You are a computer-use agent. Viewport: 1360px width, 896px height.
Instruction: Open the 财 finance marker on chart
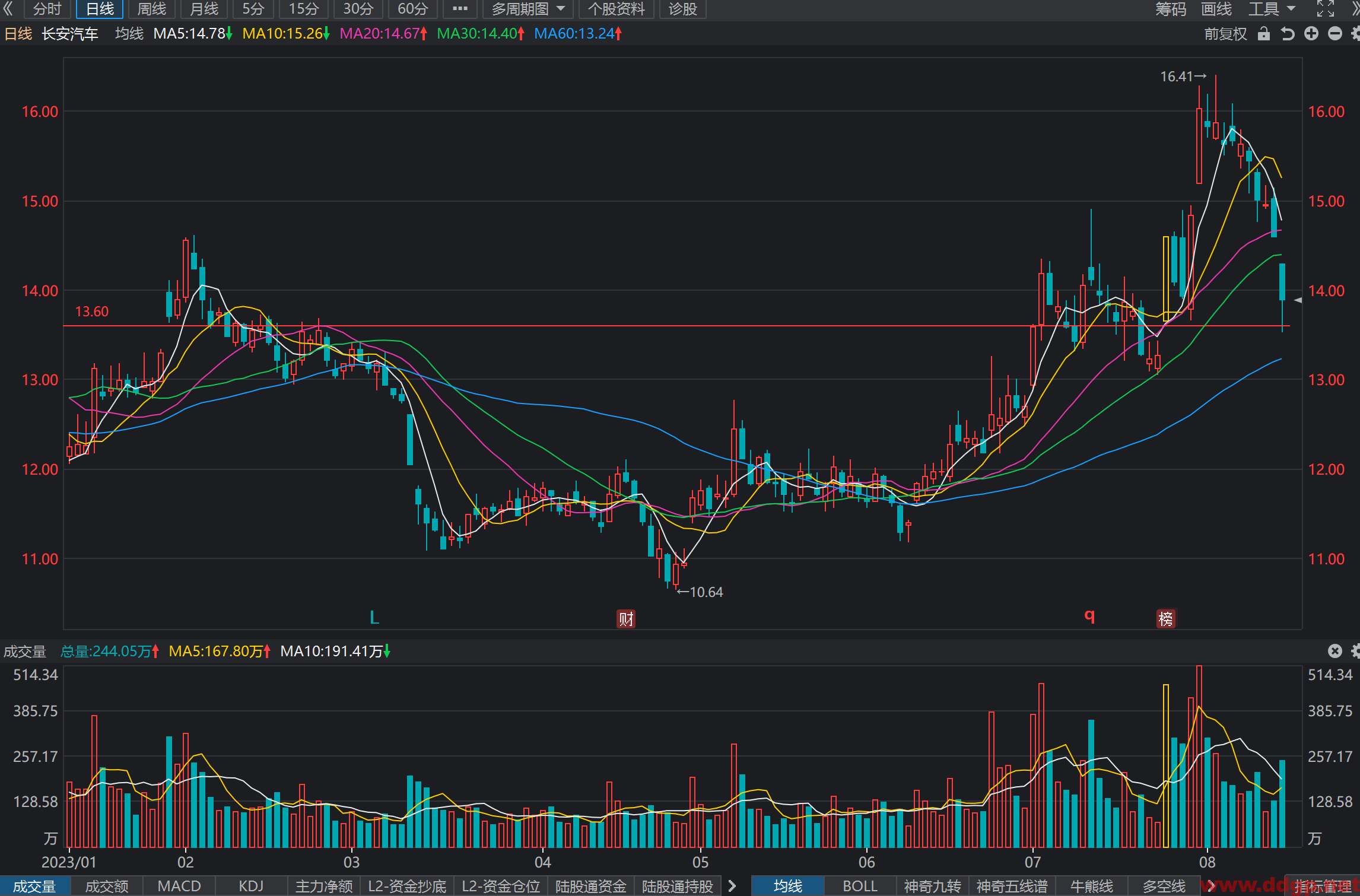(626, 619)
